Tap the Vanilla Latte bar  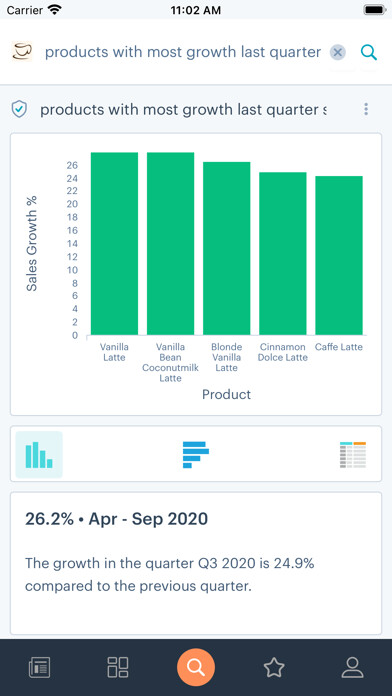[x=115, y=243]
